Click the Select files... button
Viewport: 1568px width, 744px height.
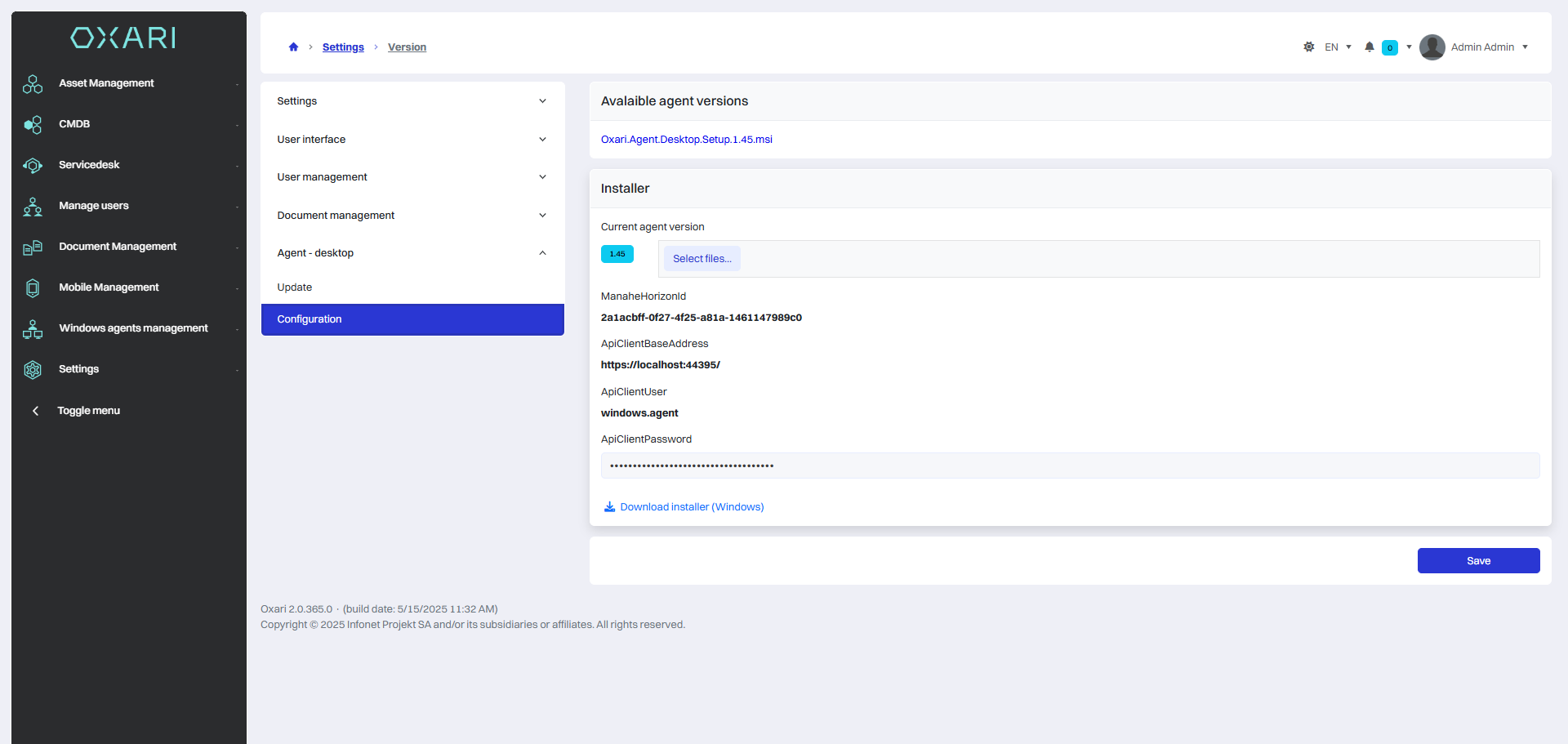pos(702,259)
